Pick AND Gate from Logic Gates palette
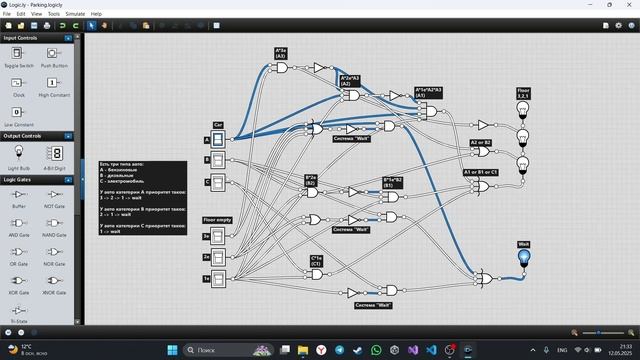This screenshot has height=360, width=640. [x=18, y=227]
